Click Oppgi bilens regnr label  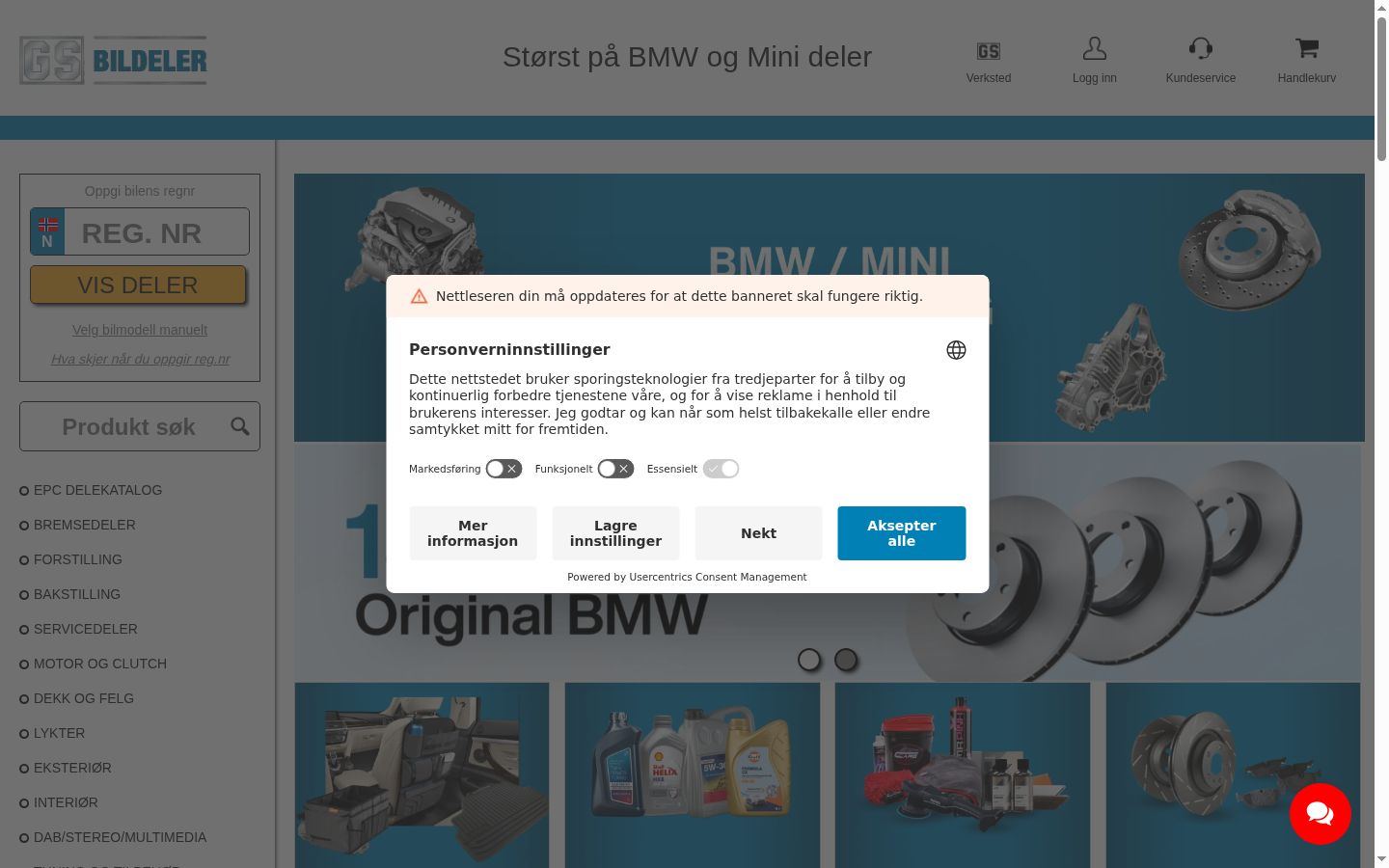coord(140,191)
